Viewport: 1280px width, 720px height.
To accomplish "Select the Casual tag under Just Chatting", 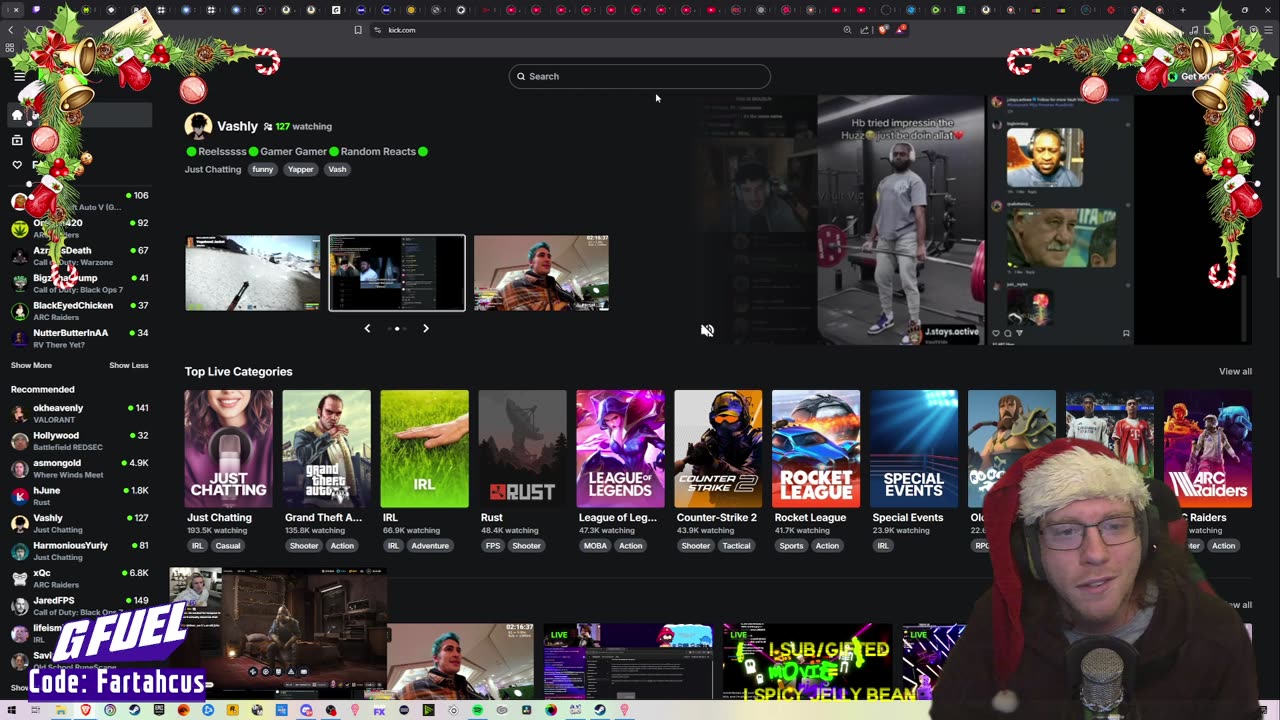I will click(x=228, y=546).
